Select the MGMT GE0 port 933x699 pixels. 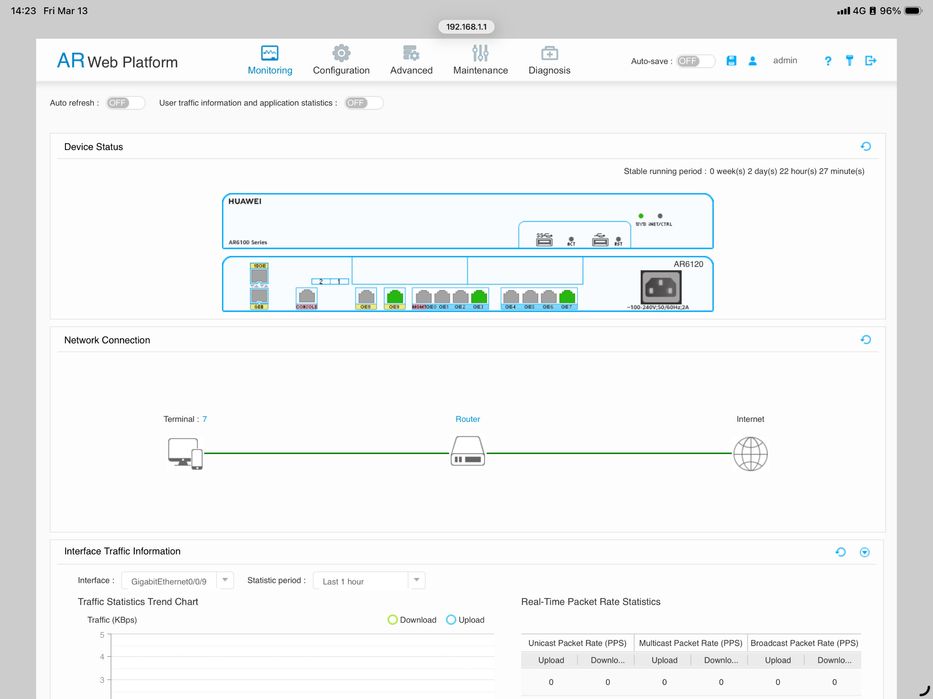(423, 297)
